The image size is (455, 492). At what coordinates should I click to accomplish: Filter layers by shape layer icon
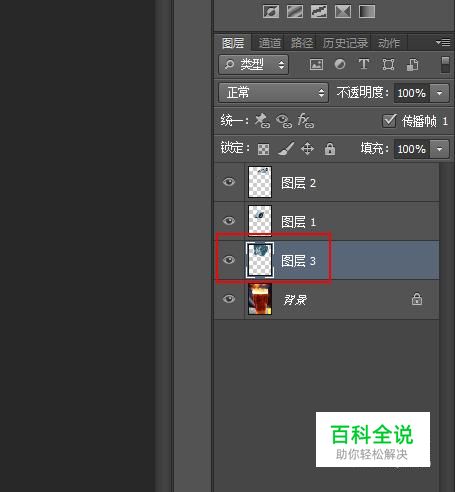pyautogui.click(x=388, y=64)
